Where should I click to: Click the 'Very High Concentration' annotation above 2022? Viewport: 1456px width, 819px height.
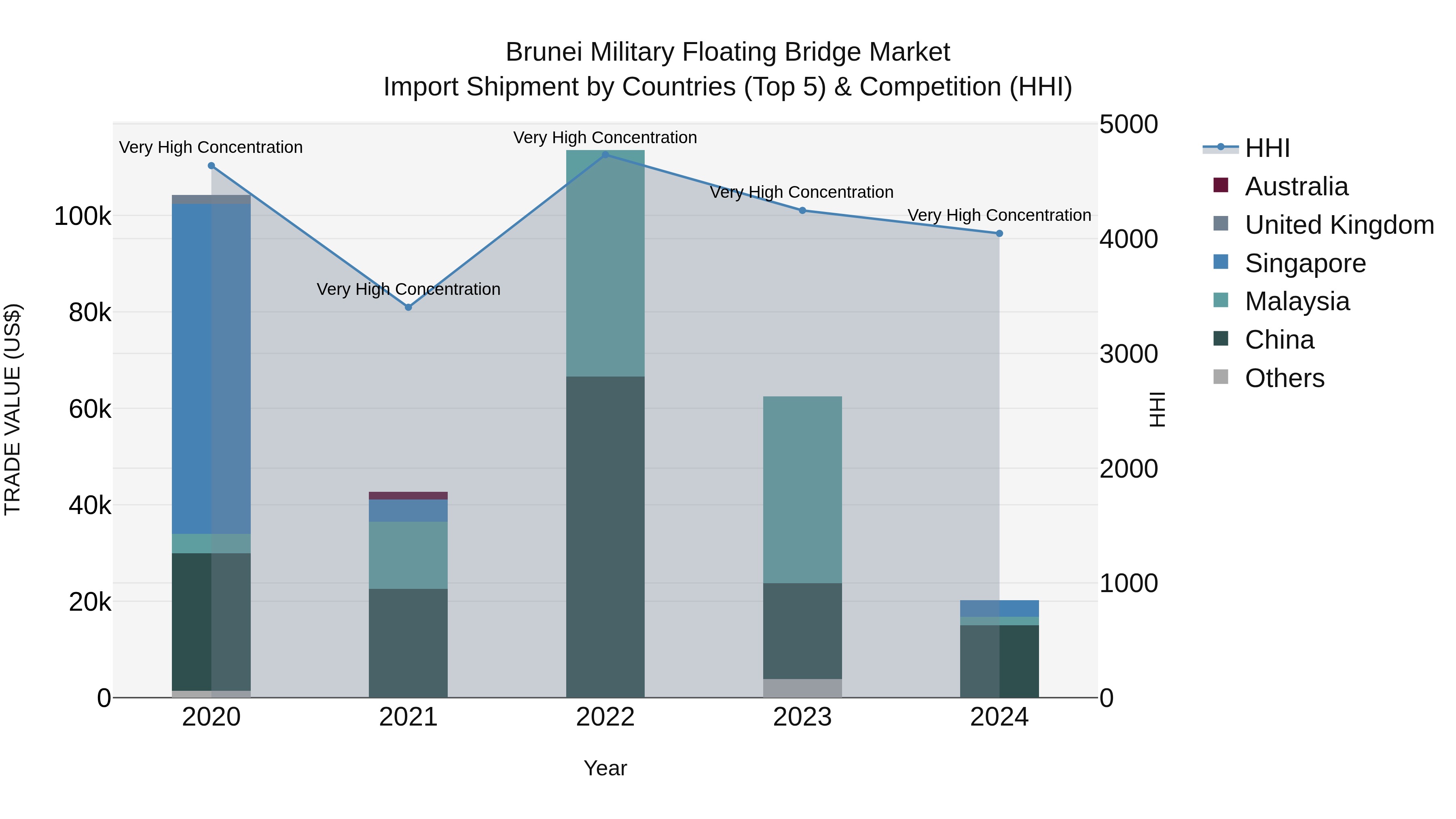605,138
